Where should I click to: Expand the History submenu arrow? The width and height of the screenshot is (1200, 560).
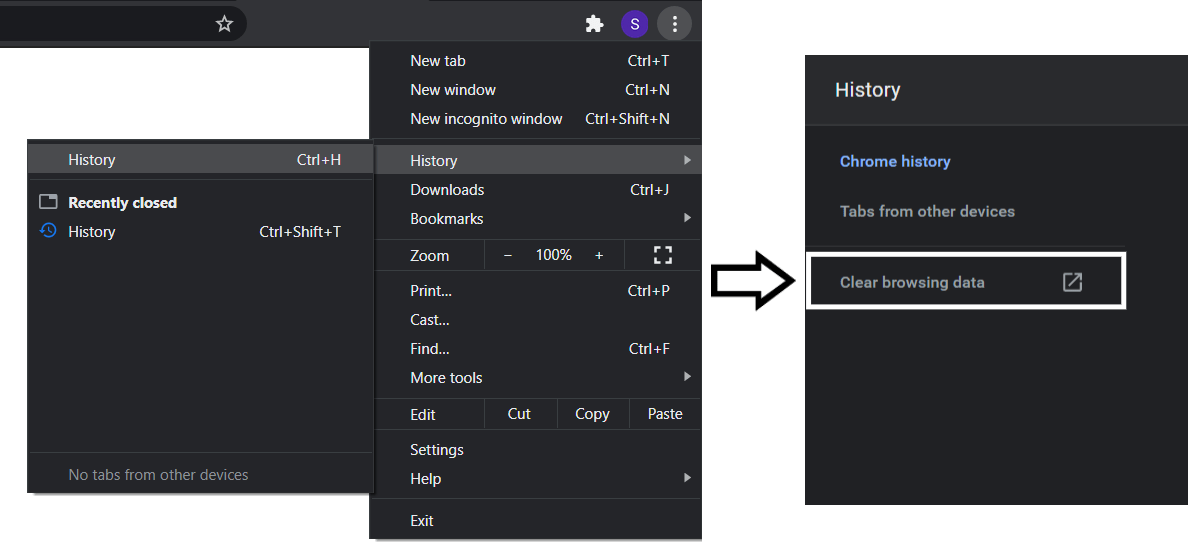pos(687,160)
